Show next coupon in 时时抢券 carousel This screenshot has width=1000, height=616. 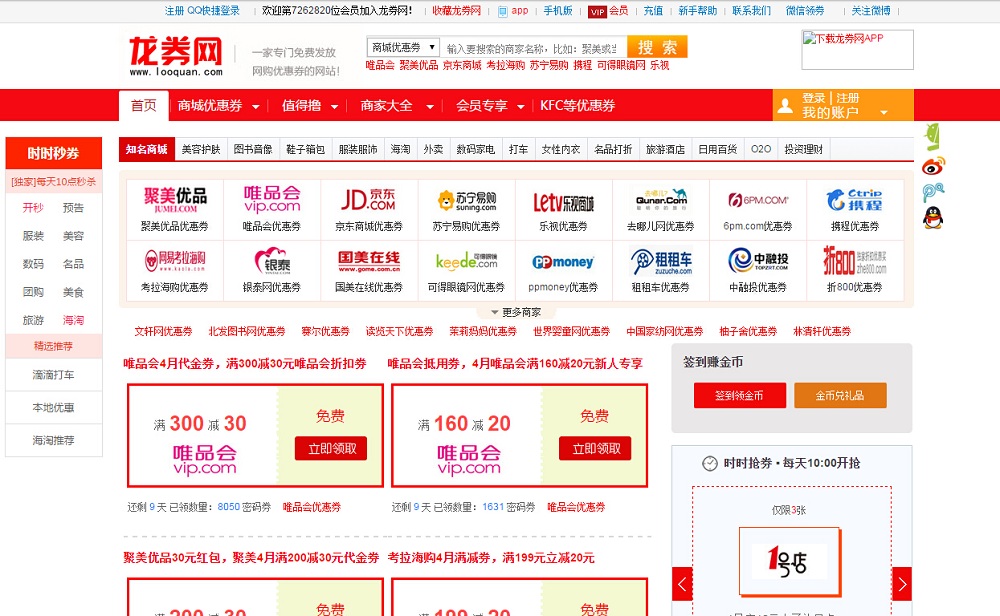(x=902, y=583)
